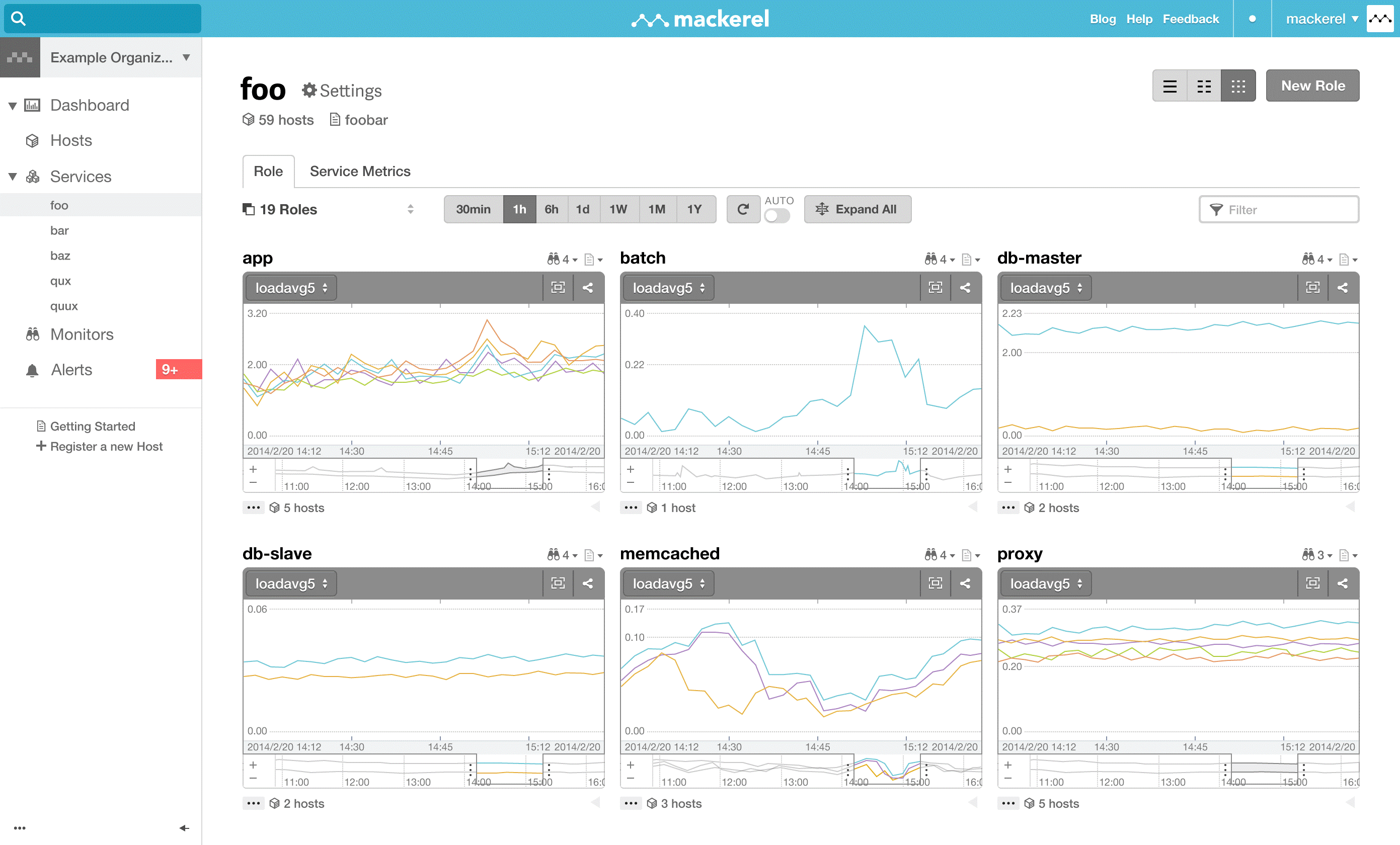Switch to the Service Metrics tab
The height and width of the screenshot is (845, 1400).
[360, 171]
